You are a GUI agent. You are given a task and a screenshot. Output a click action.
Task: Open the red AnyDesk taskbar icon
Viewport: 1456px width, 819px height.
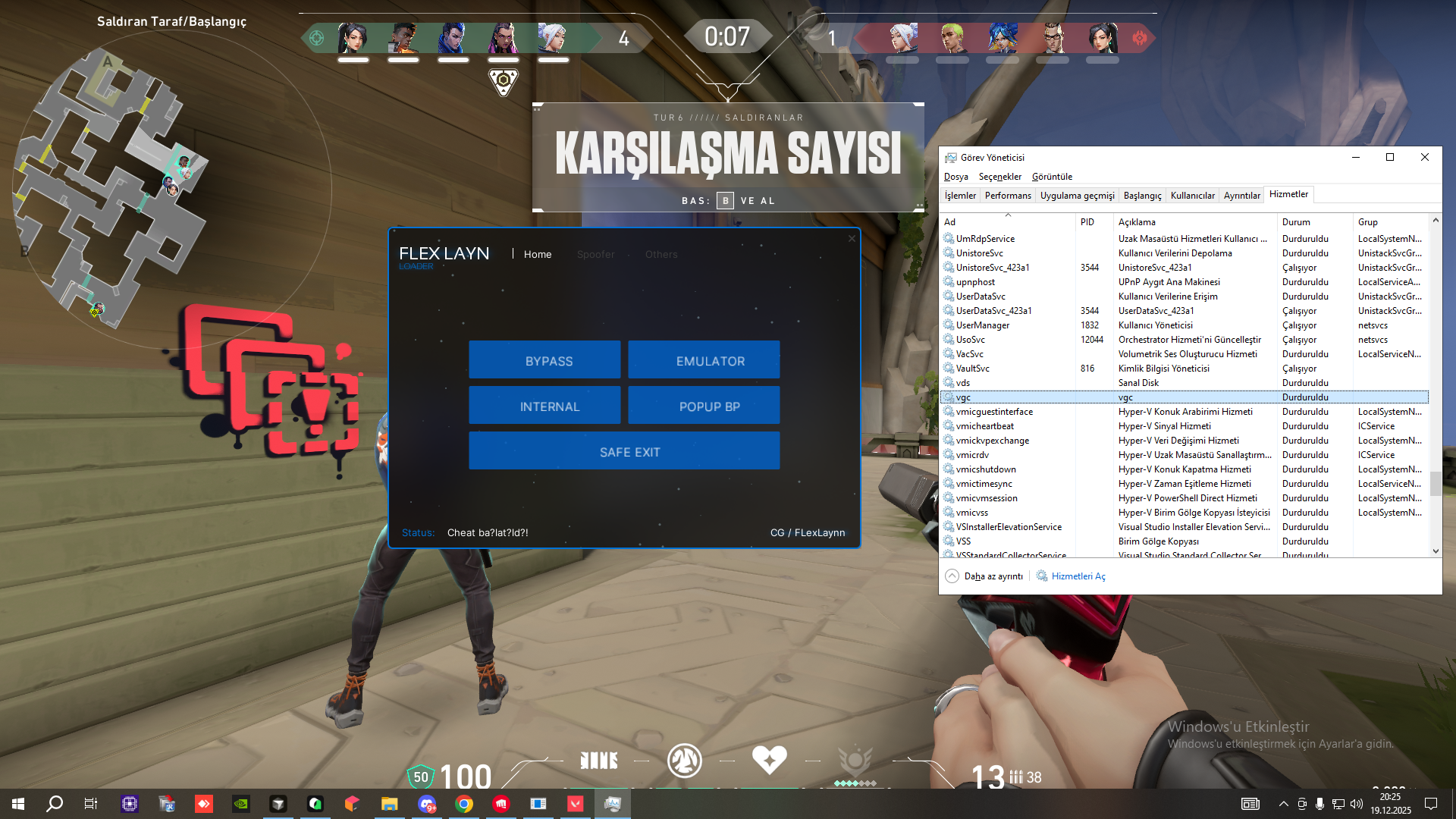pyautogui.click(x=204, y=804)
